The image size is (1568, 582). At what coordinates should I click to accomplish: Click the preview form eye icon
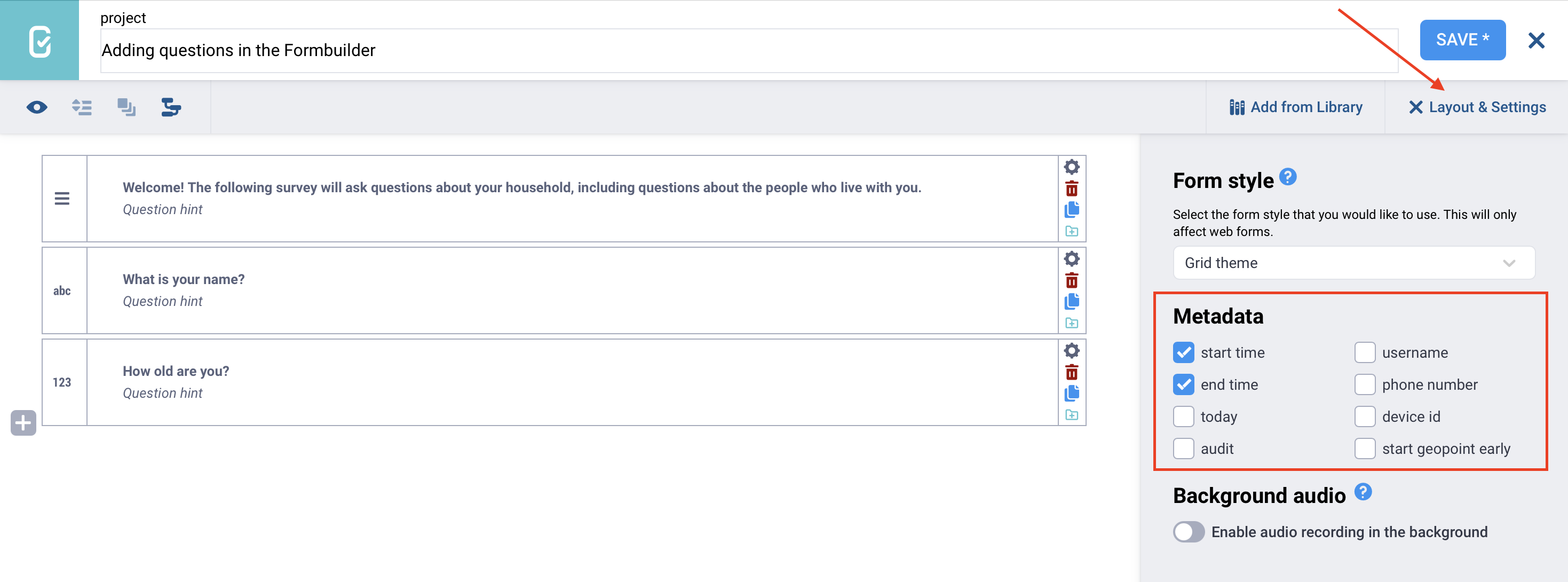tap(37, 108)
